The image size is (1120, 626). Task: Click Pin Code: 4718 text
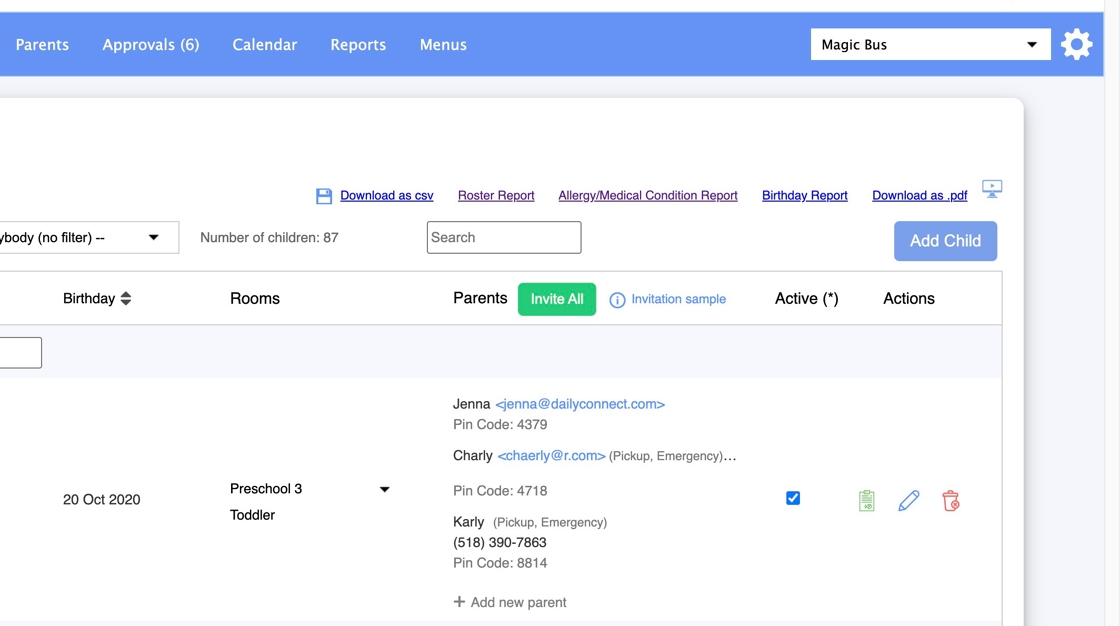[x=500, y=491]
